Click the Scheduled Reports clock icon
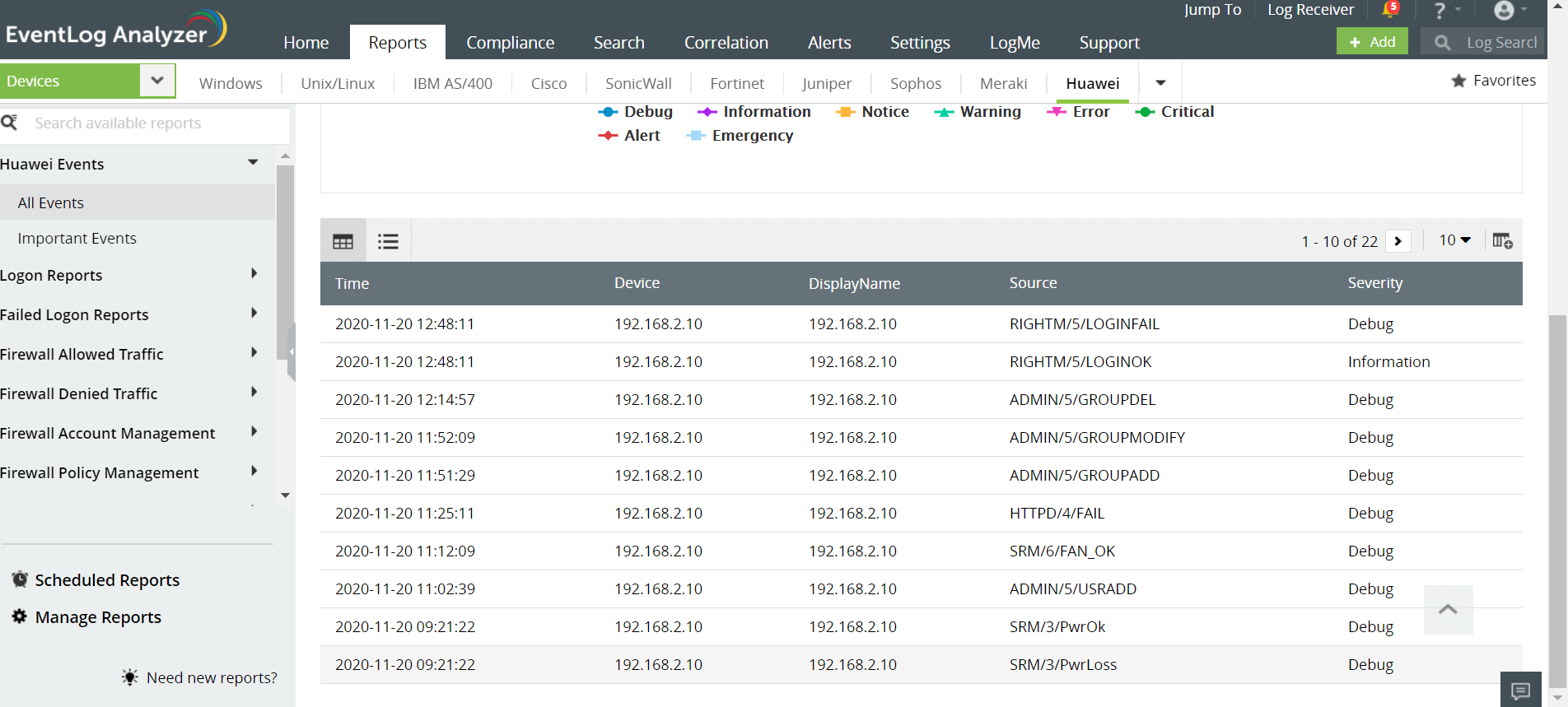This screenshot has height=707, width=1568. (20, 579)
